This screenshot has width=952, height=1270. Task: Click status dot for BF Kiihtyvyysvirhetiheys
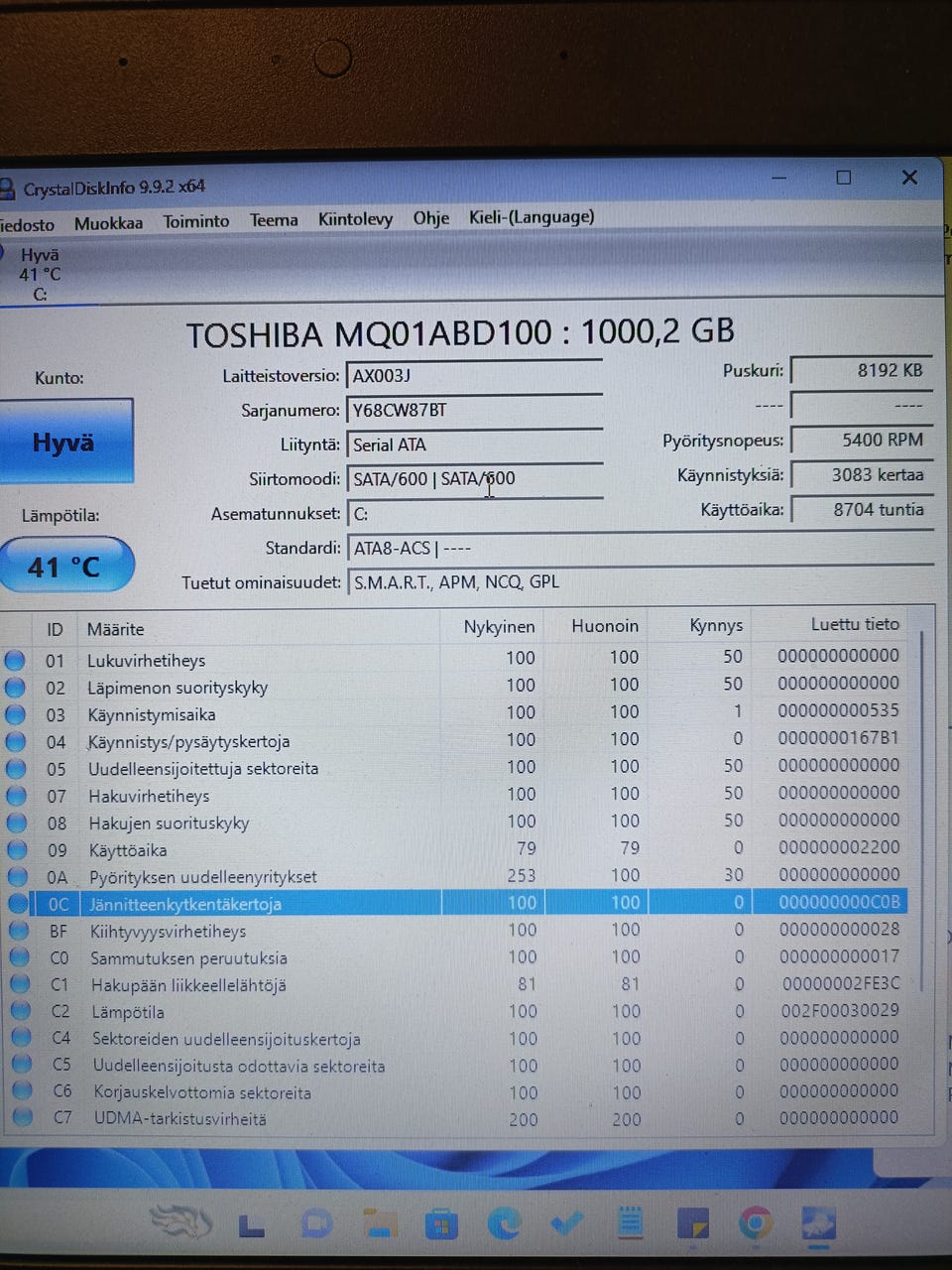19,931
